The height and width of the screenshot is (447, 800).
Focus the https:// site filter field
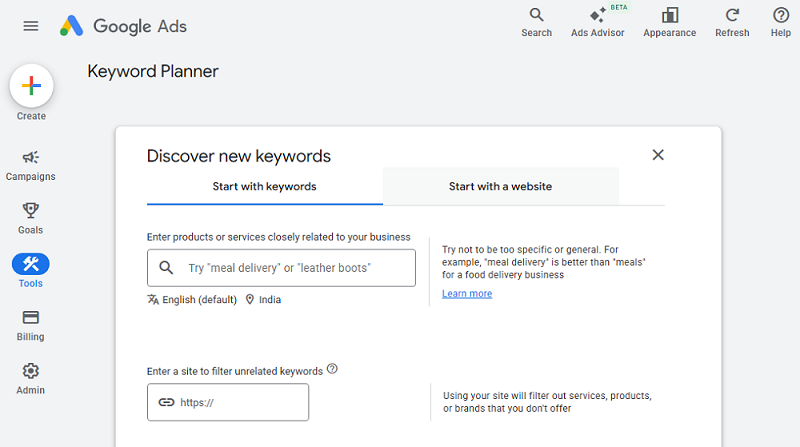pos(228,402)
